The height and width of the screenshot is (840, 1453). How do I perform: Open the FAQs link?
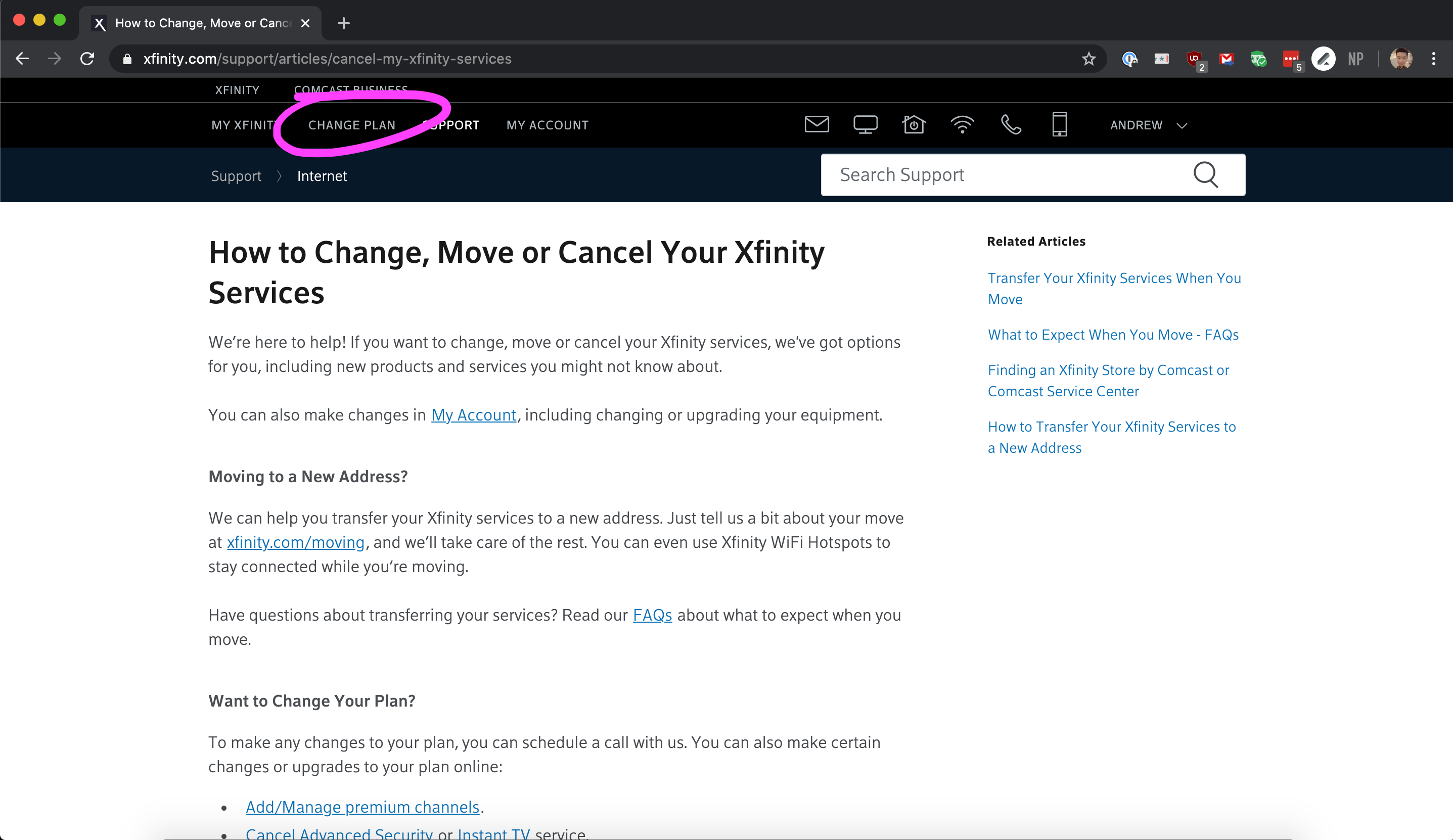pos(652,615)
